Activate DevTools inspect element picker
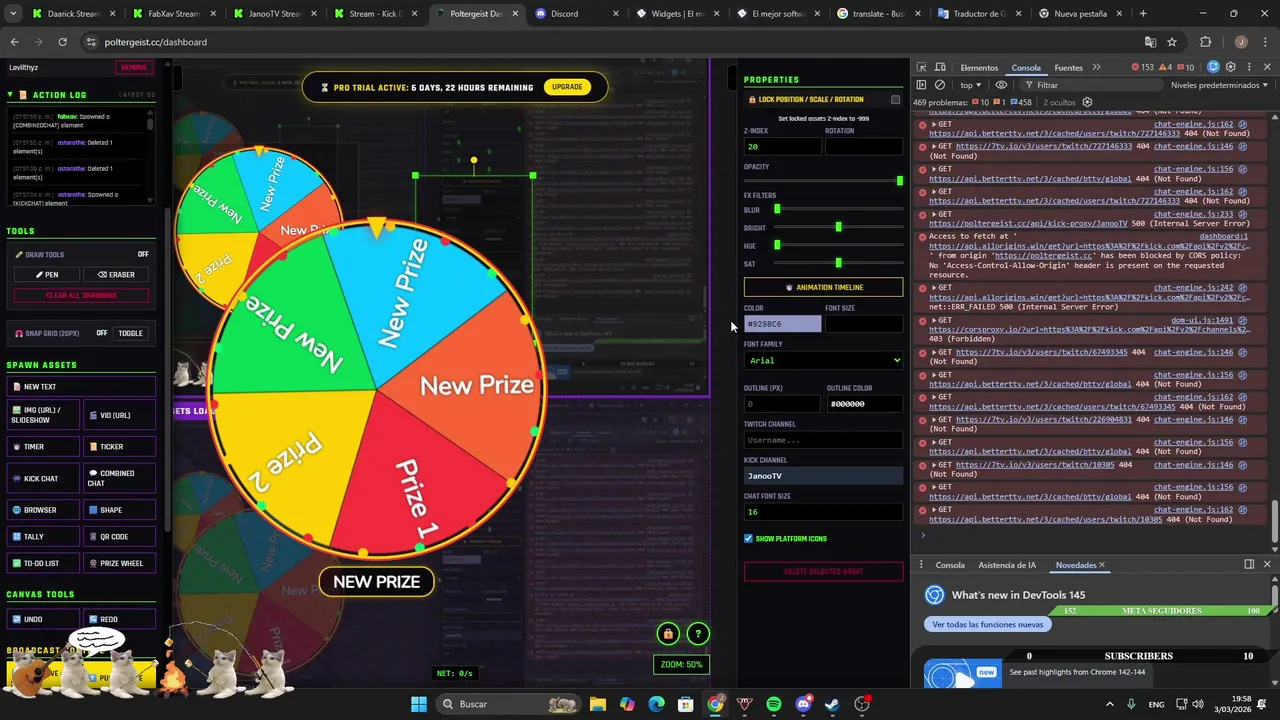The image size is (1280, 720). tap(922, 67)
